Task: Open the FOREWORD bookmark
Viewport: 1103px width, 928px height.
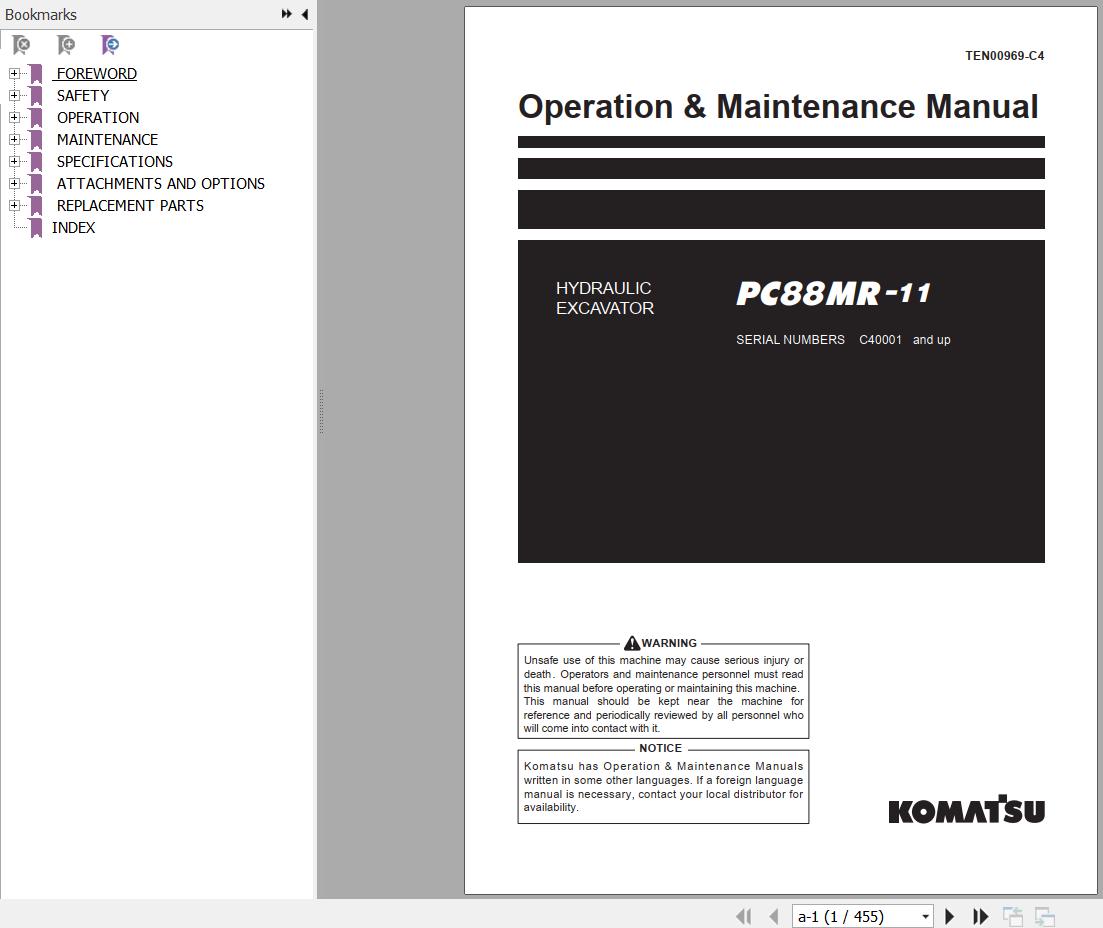Action: 96,73
